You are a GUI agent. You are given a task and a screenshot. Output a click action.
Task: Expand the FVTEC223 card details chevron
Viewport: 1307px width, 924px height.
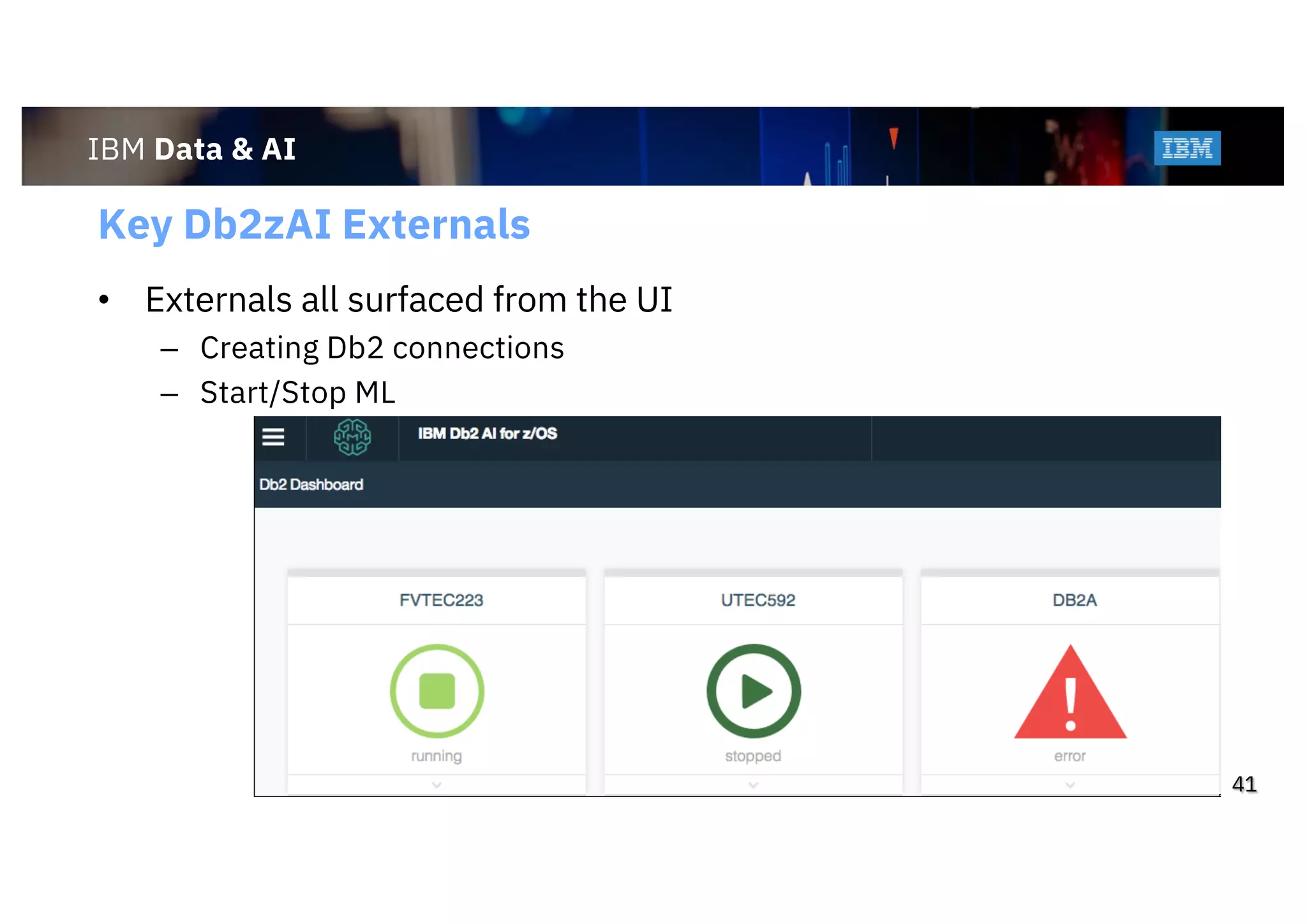click(x=437, y=785)
